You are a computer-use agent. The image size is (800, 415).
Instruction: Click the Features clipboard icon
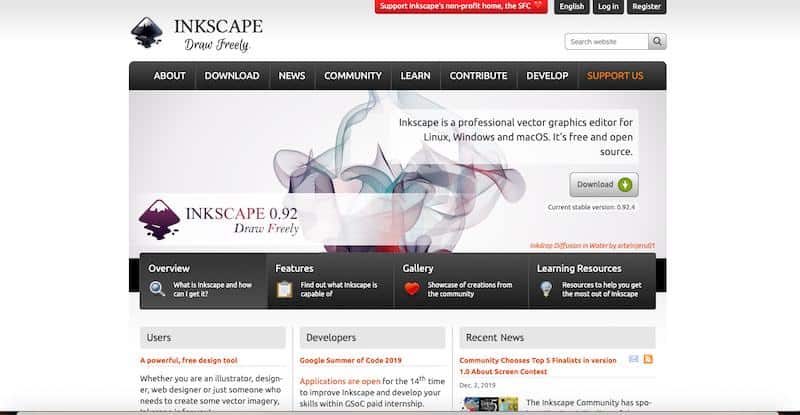pos(284,289)
